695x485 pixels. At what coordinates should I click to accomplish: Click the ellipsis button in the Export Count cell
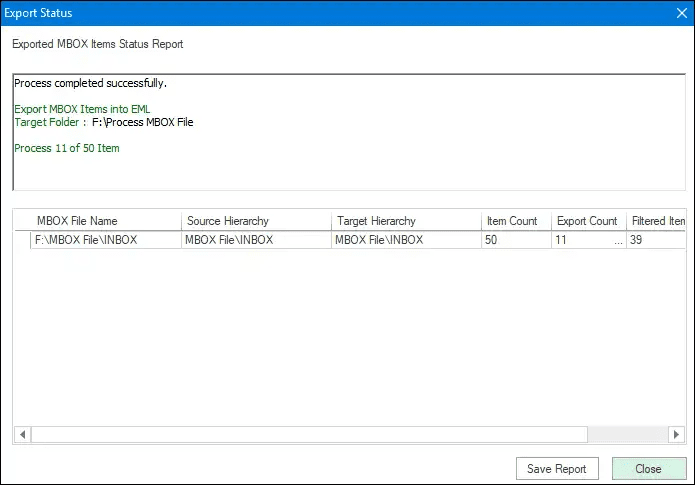coord(619,240)
